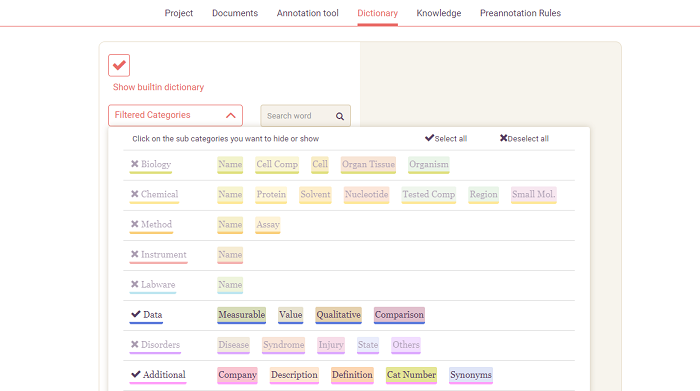The image size is (700, 391).
Task: Click the magnifier search icon
Action: 340,116
